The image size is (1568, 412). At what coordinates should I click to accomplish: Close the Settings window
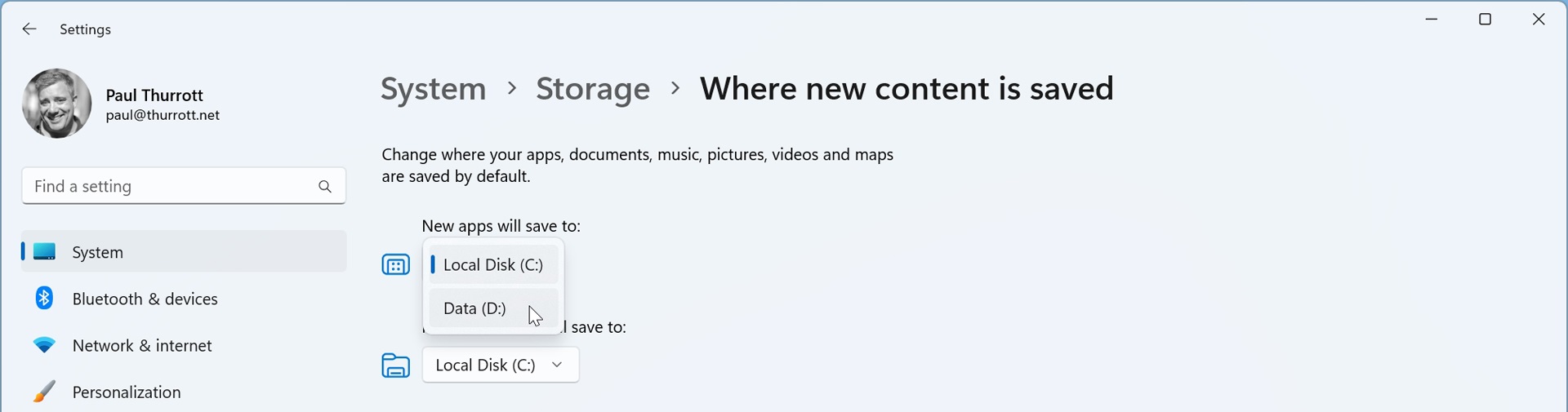(1539, 20)
